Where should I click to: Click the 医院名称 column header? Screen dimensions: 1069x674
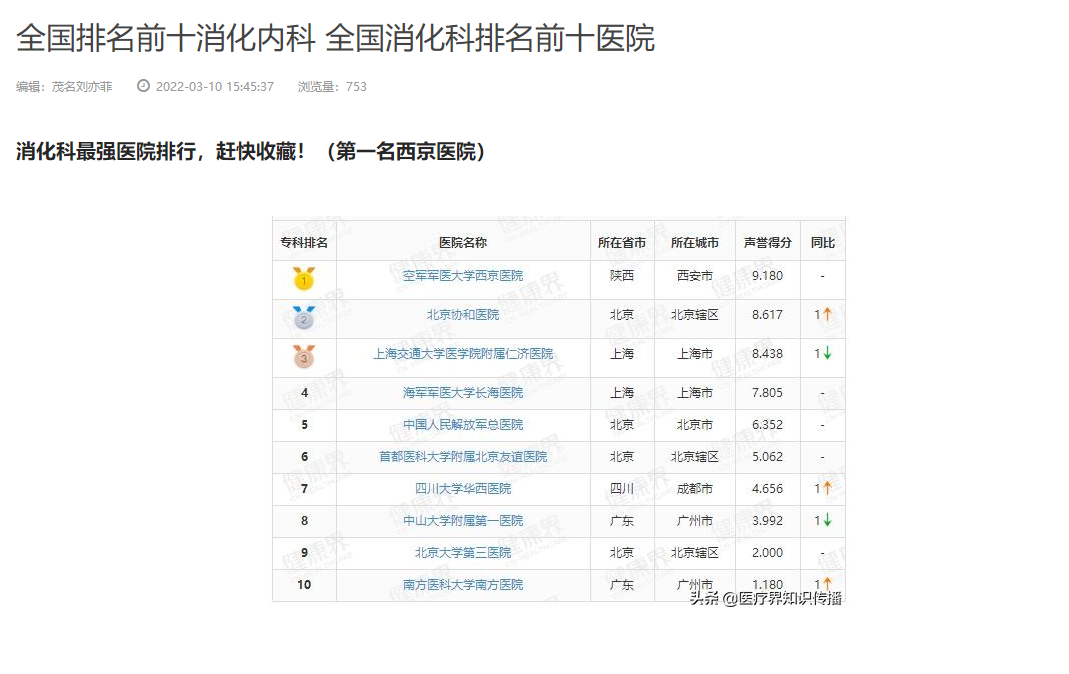[x=463, y=243]
